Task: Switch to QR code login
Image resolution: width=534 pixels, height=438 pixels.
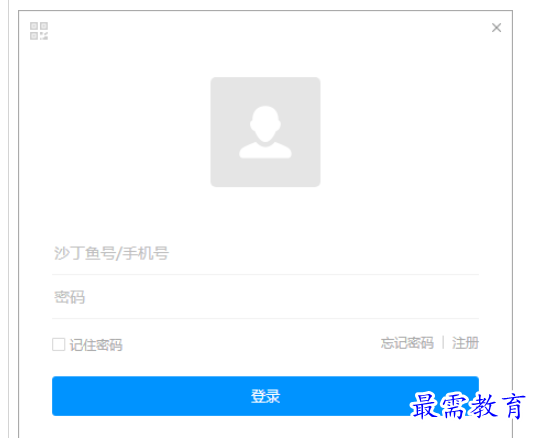Action: pyautogui.click(x=39, y=31)
